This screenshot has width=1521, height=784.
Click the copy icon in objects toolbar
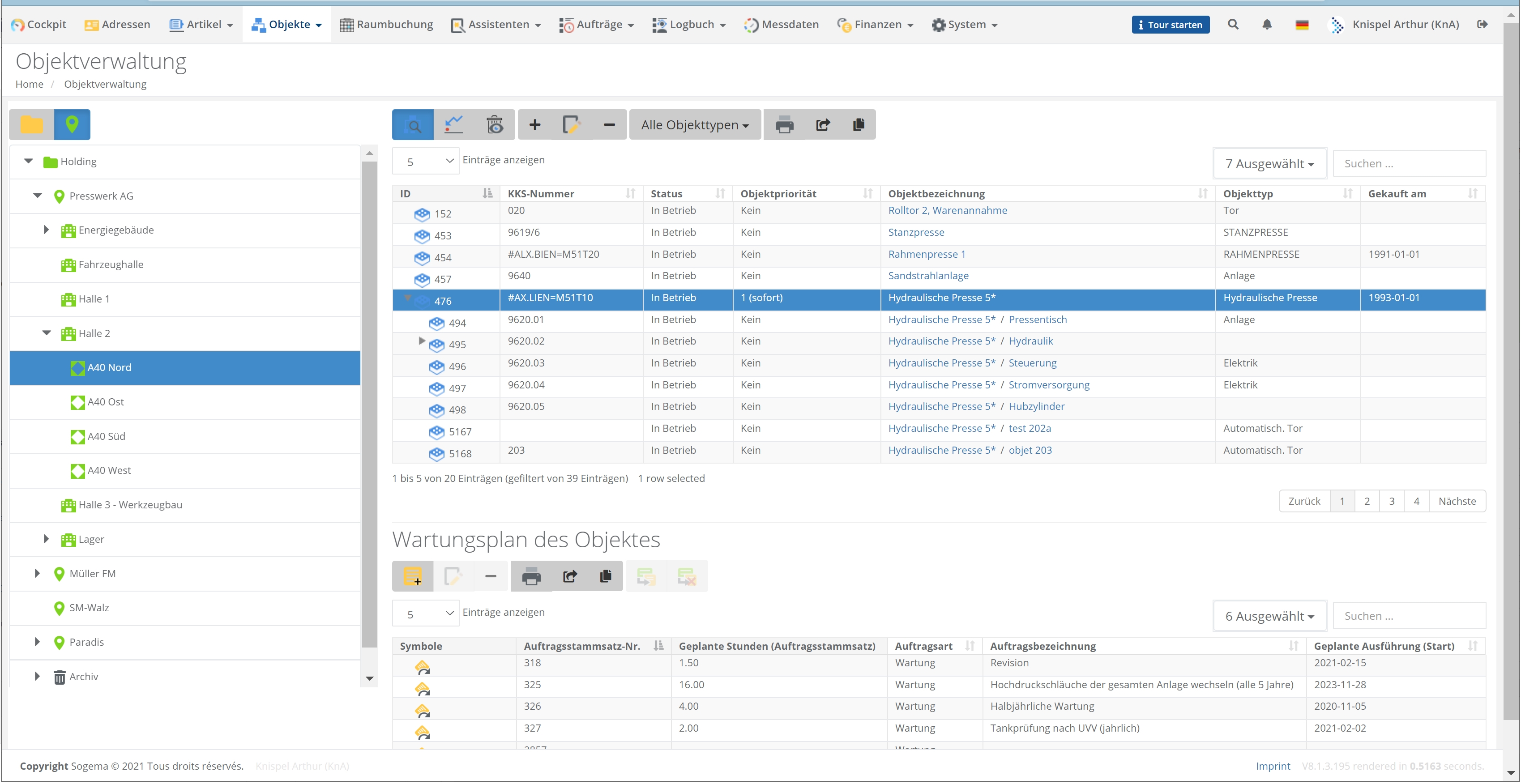point(859,125)
